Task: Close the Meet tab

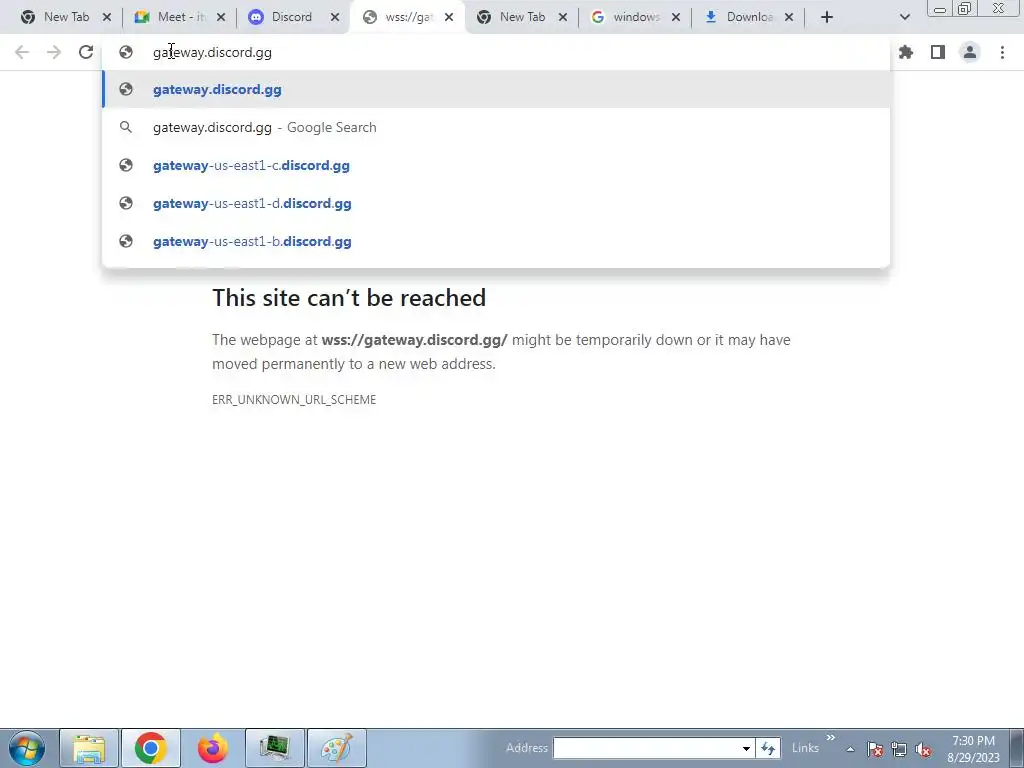Action: 221,18
